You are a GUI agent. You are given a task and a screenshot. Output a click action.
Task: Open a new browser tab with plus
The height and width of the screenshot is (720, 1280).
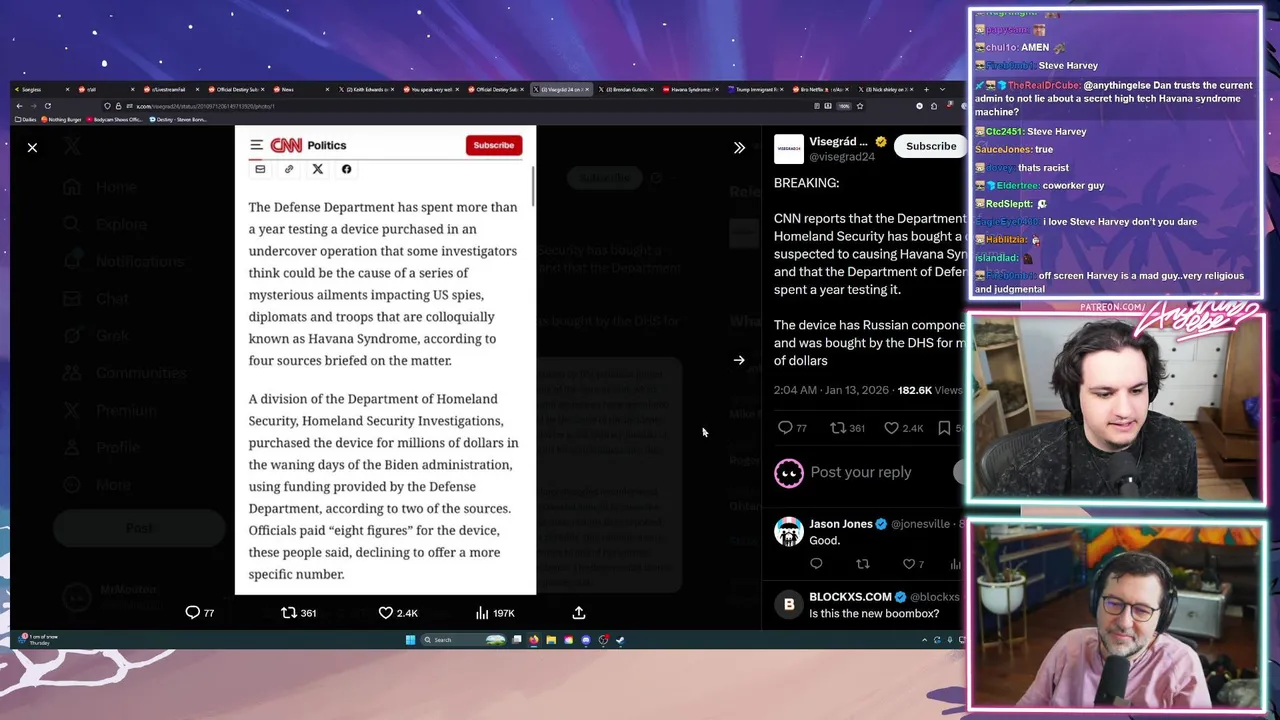926,89
